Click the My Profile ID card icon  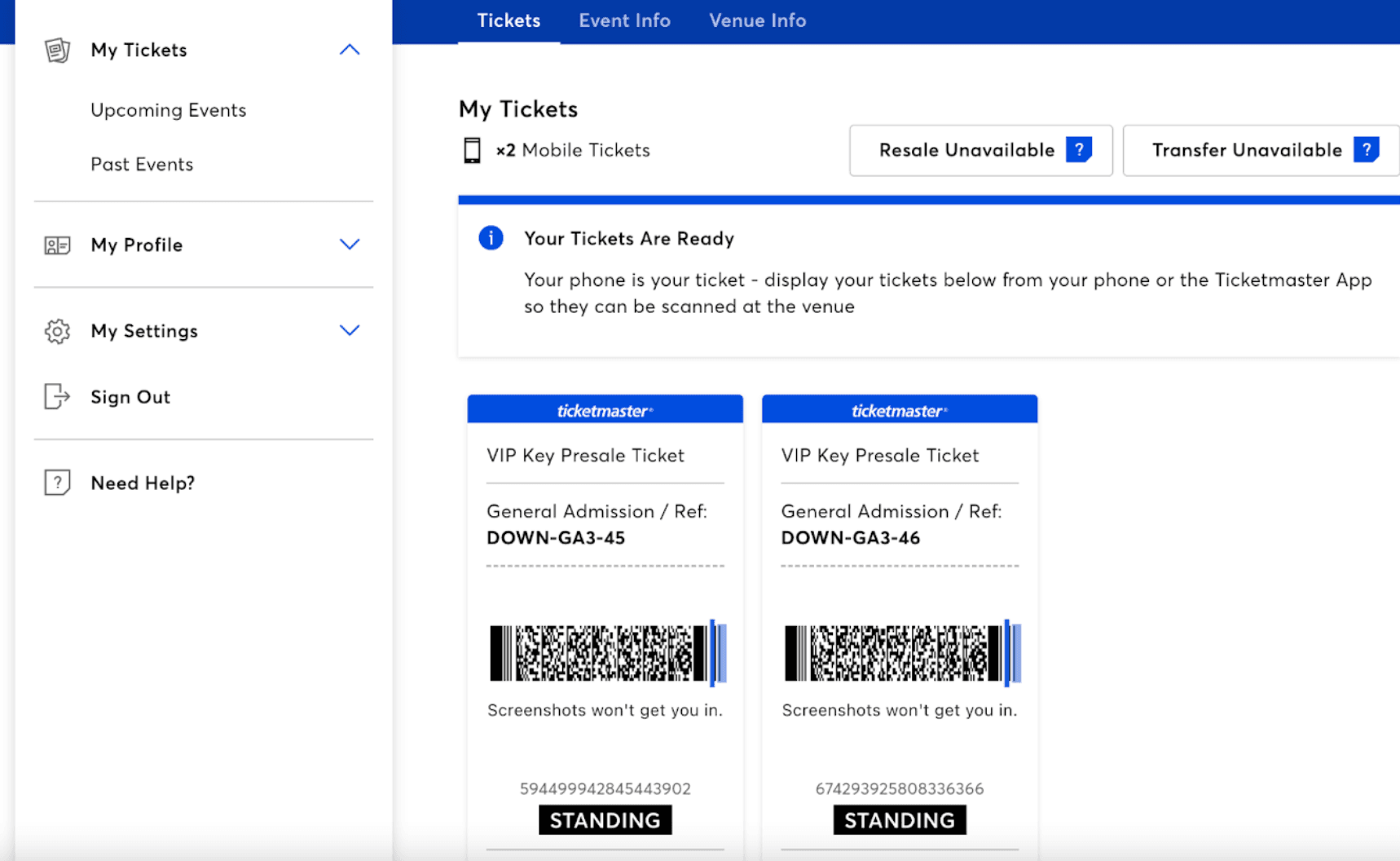click(x=57, y=245)
